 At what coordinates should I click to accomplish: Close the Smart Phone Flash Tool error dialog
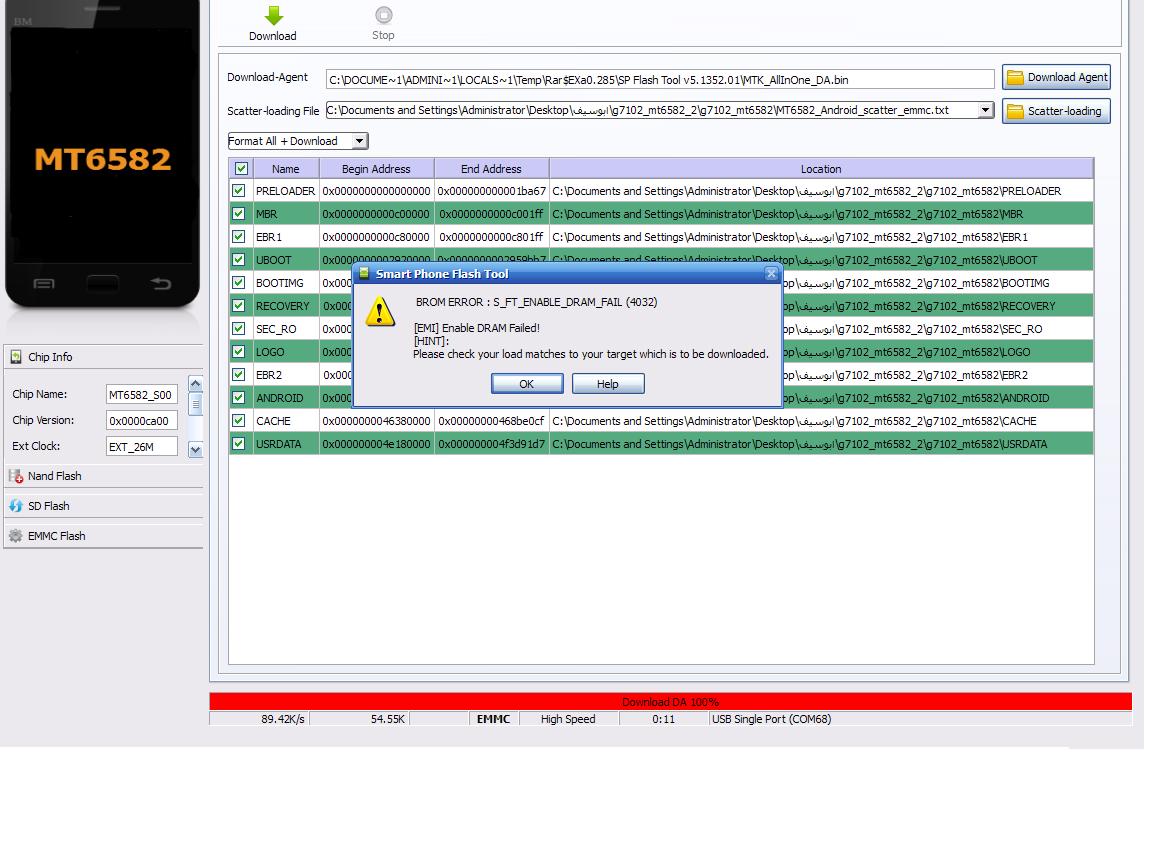pos(771,274)
